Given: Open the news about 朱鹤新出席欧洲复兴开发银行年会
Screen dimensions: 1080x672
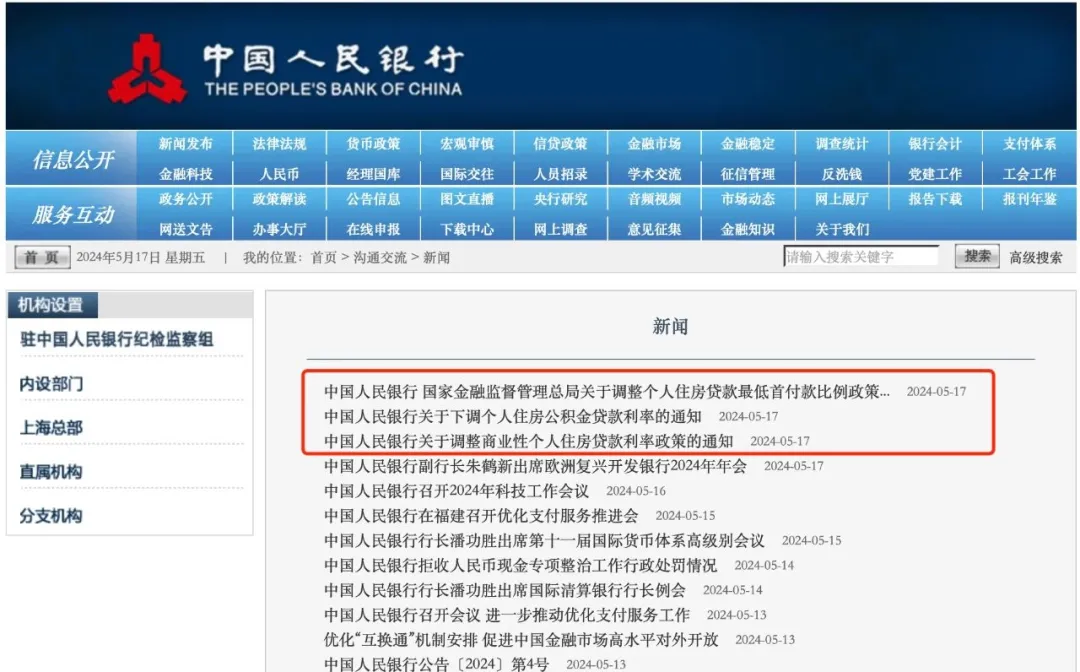Looking at the screenshot, I should [x=535, y=466].
